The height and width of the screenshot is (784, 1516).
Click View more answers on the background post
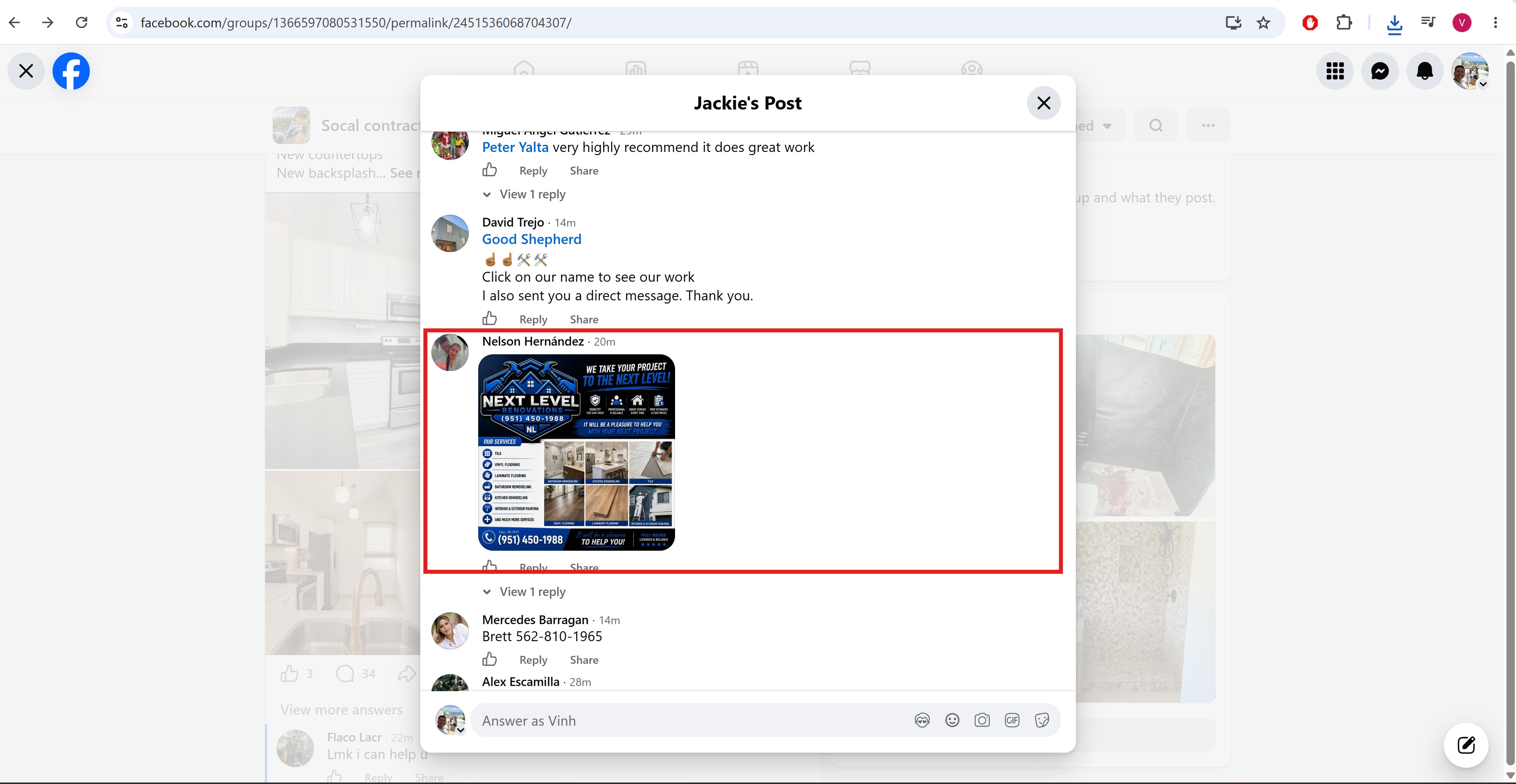point(341,710)
